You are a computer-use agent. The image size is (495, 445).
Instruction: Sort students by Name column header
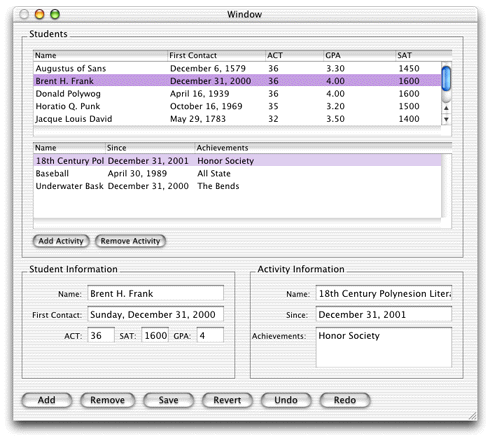point(100,55)
